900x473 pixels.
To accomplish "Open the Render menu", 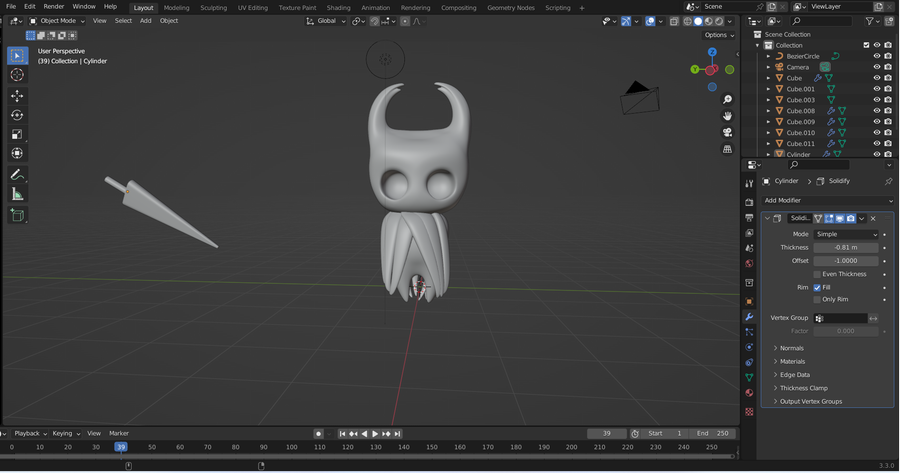I will tap(54, 7).
